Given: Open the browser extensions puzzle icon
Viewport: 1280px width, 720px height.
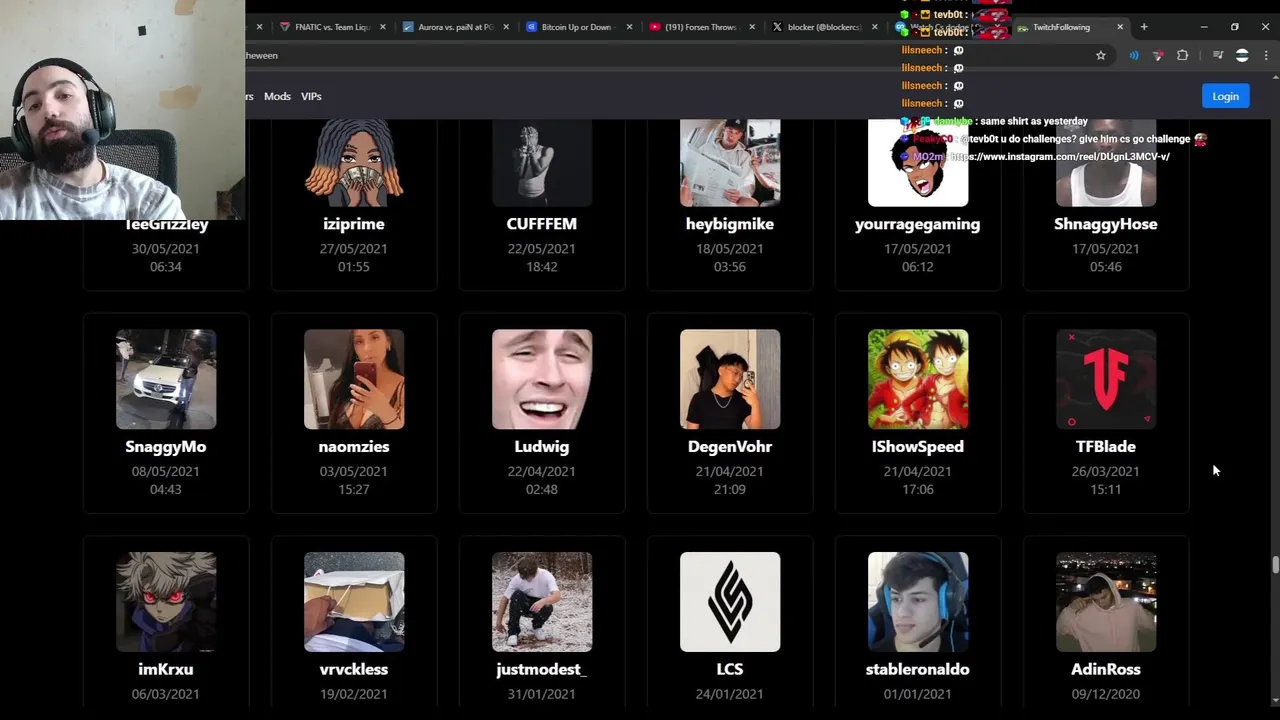Looking at the screenshot, I should pos(1182,56).
